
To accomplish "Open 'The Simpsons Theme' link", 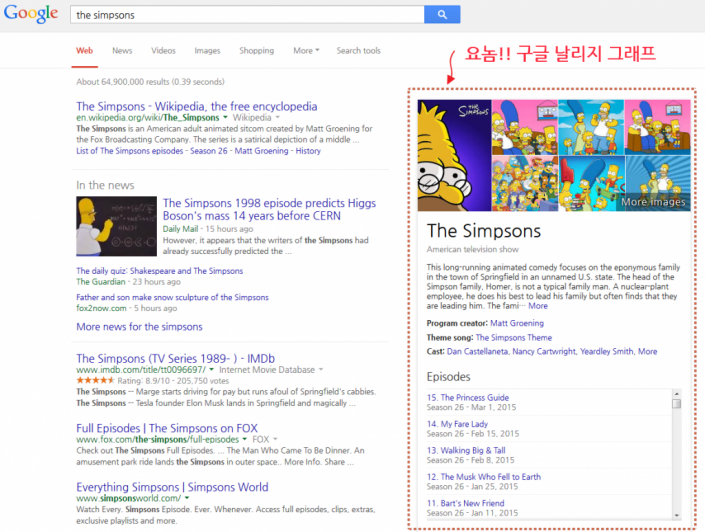I will pos(513,337).
